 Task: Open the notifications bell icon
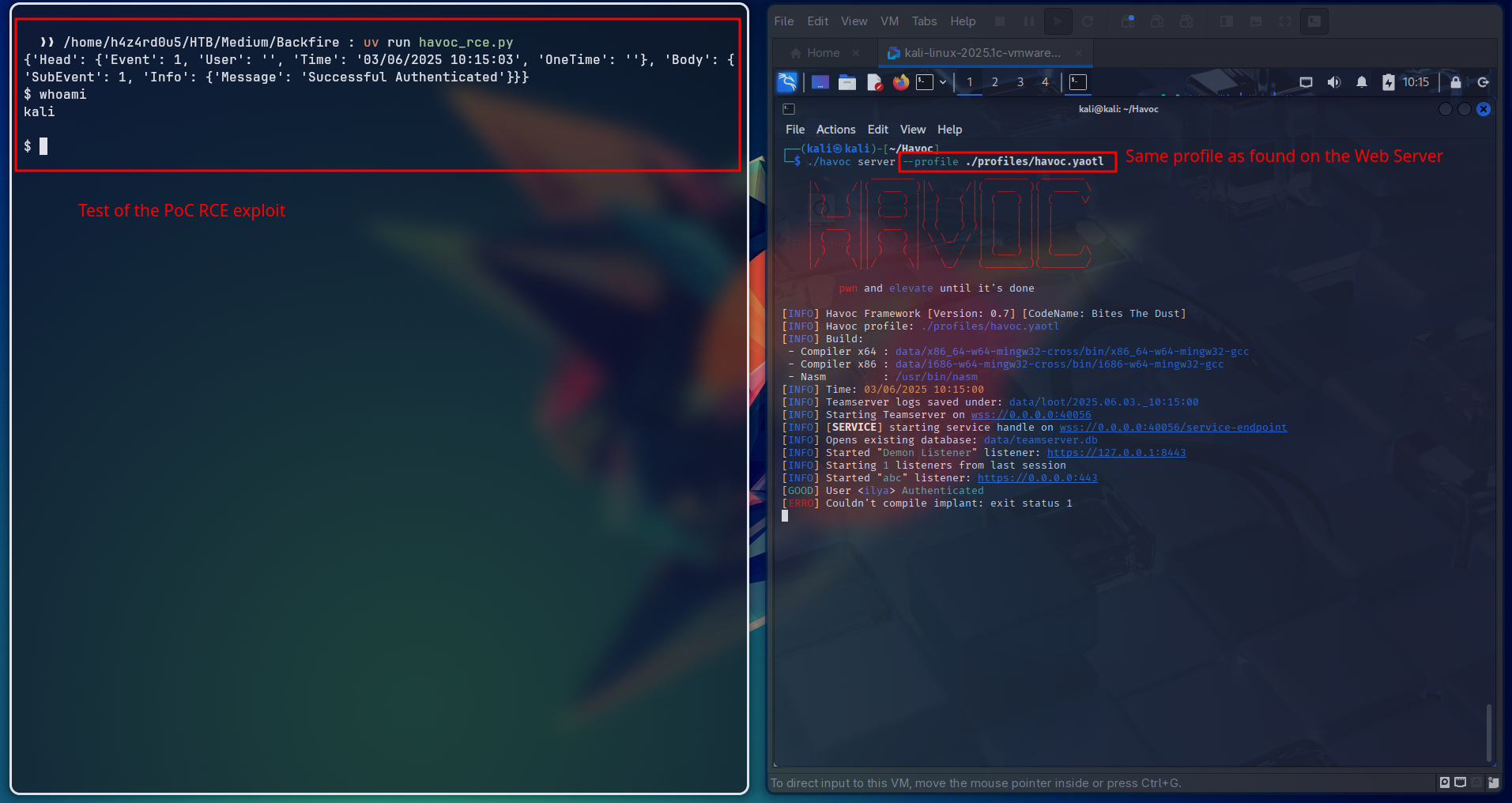point(1362,82)
